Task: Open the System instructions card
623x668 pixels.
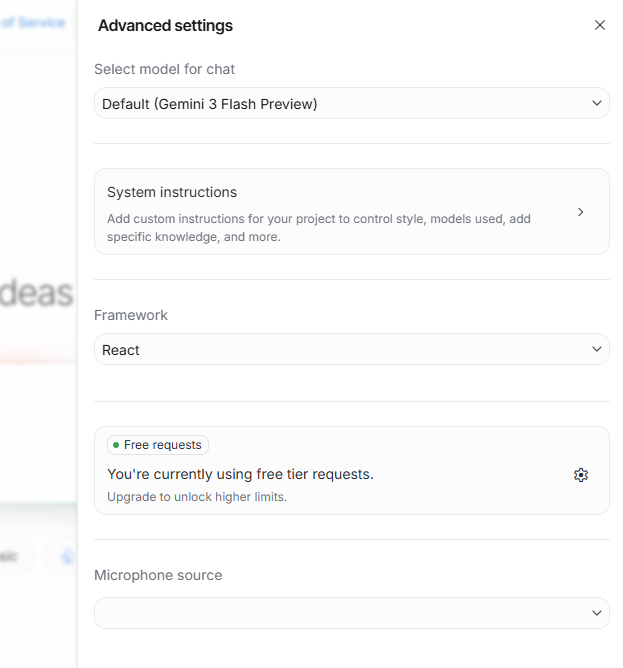Action: (352, 212)
